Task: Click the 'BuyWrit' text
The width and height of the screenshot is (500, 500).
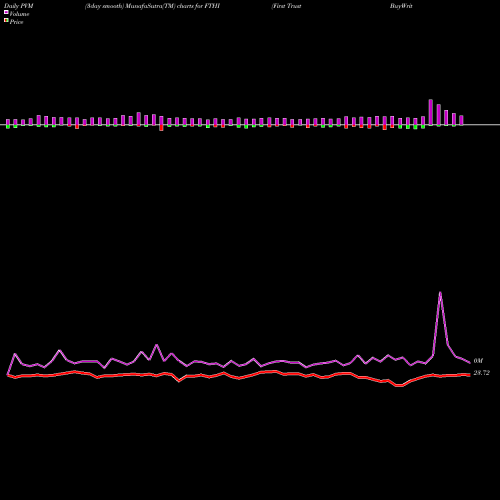Action: 401,6
